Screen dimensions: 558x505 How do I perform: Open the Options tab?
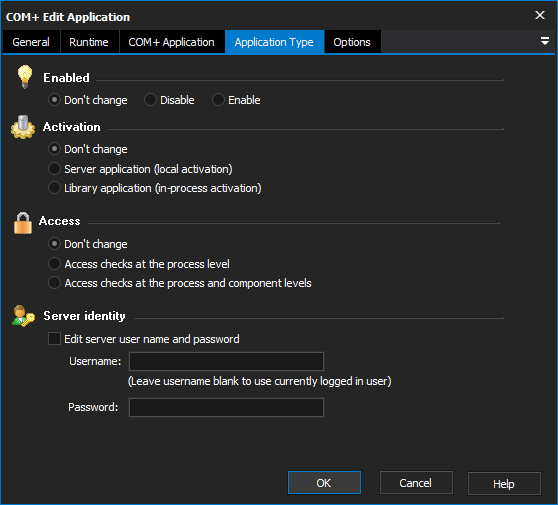click(352, 42)
